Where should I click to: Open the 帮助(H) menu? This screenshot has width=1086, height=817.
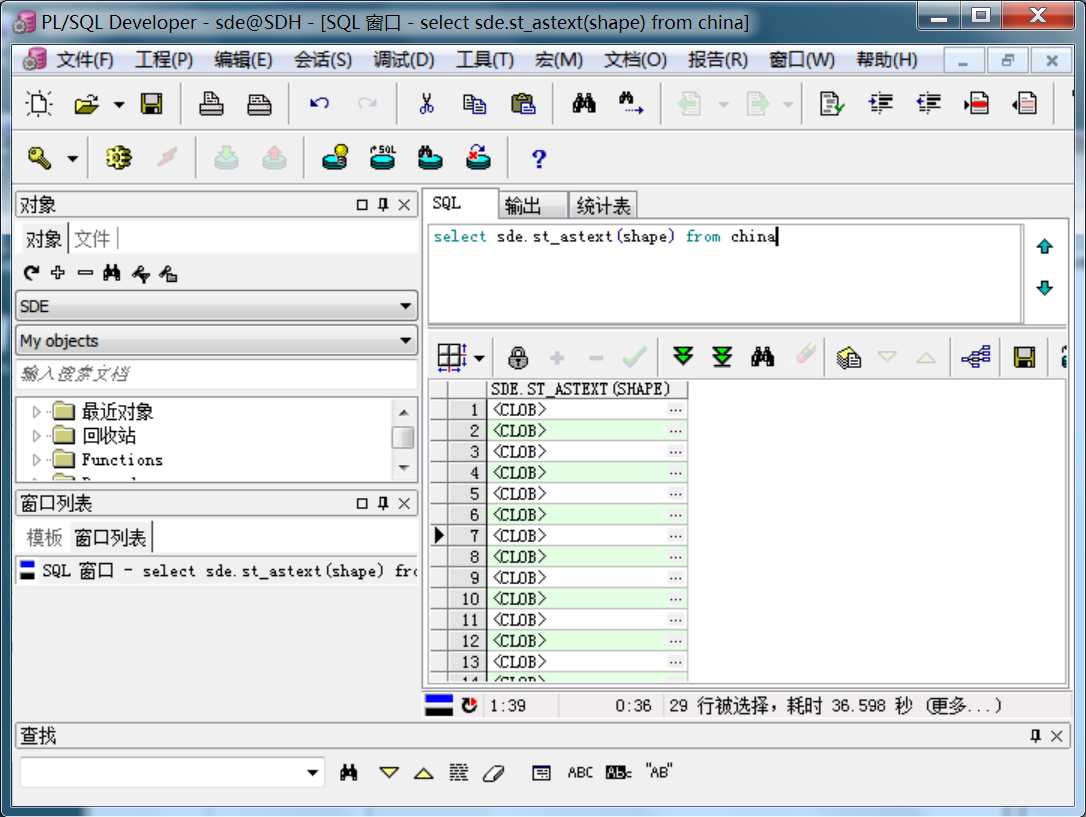887,60
